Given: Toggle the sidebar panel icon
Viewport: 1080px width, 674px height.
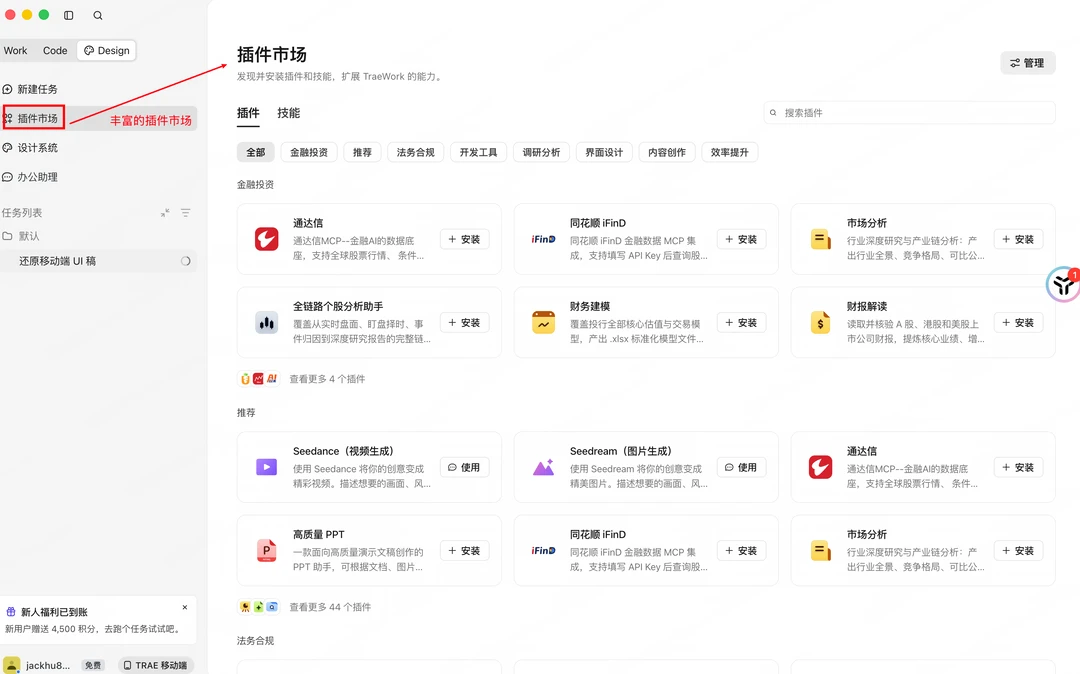Looking at the screenshot, I should click(x=69, y=15).
